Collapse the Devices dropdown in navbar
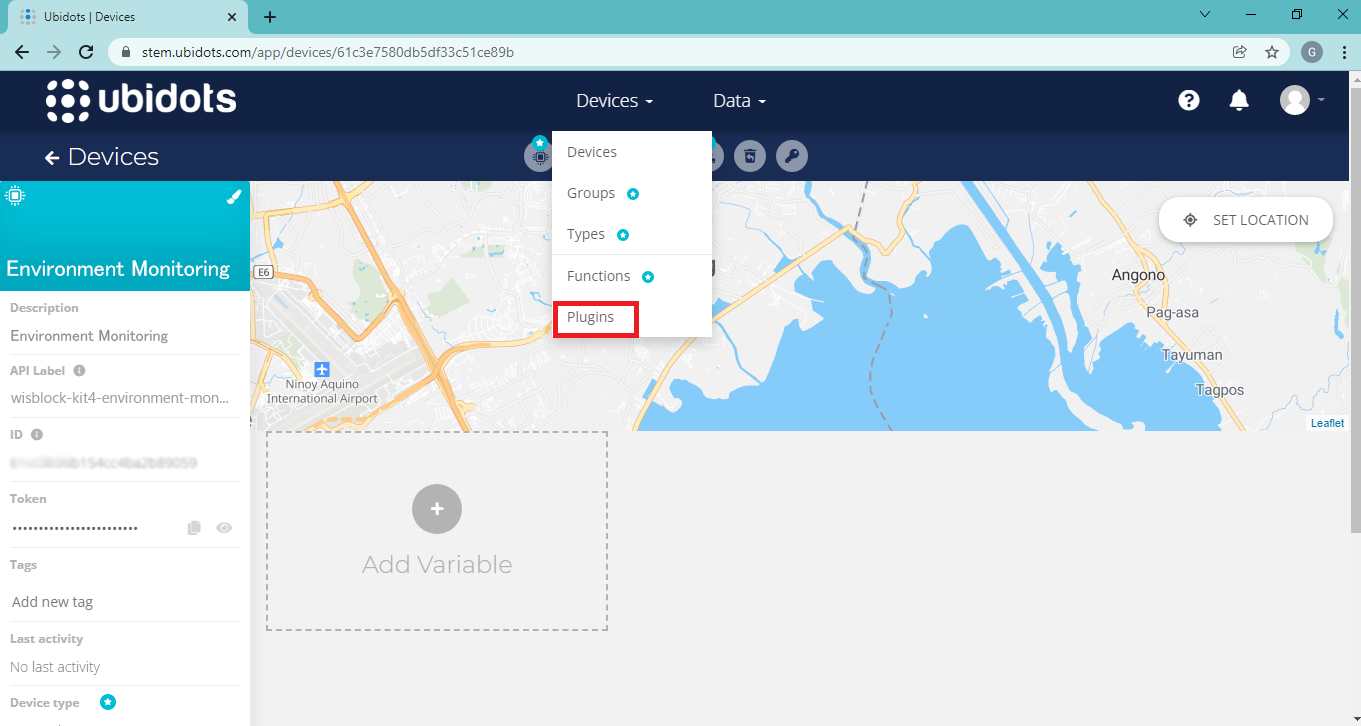The height and width of the screenshot is (726, 1361). (x=614, y=101)
